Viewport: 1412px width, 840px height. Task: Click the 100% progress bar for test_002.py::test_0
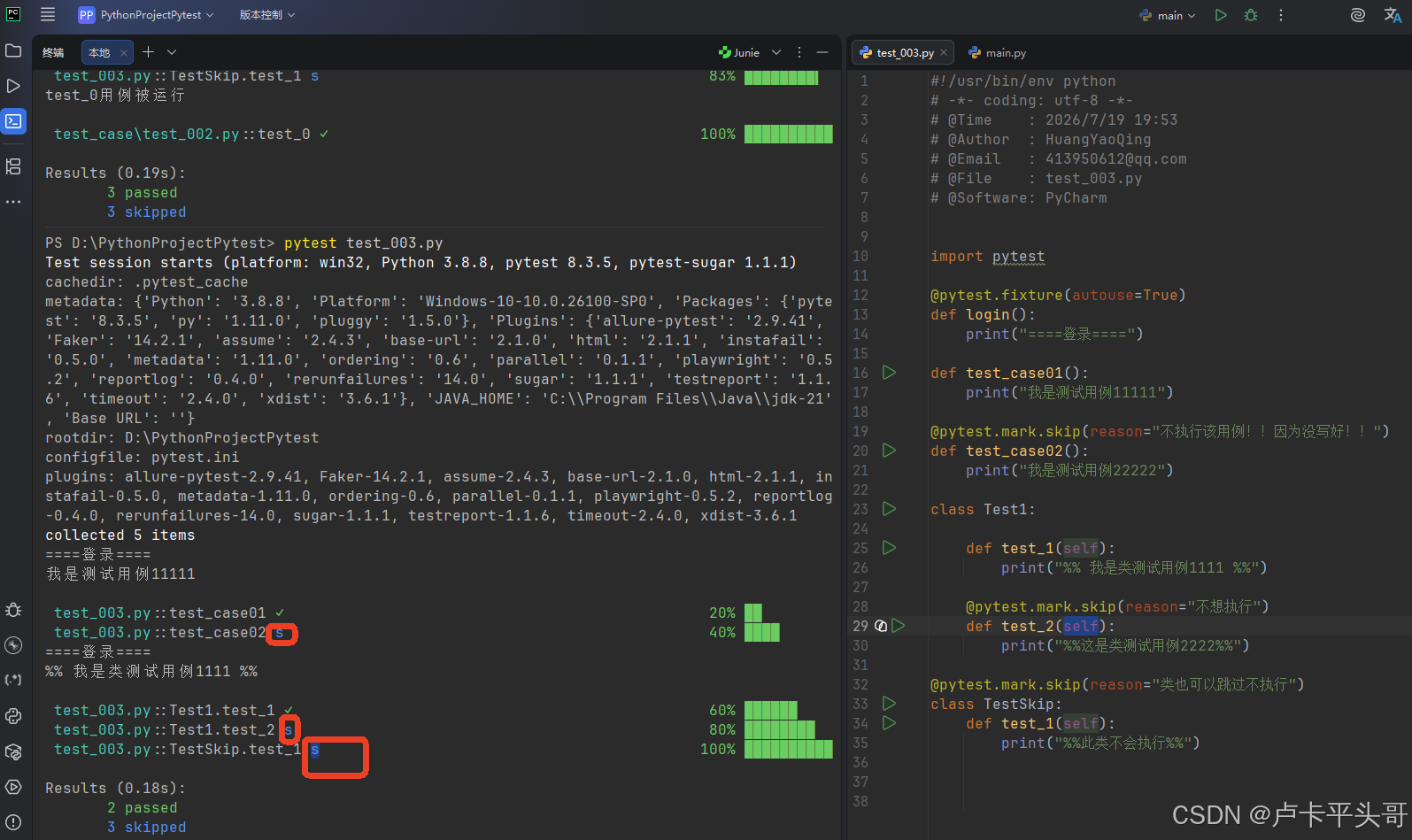pyautogui.click(x=788, y=135)
